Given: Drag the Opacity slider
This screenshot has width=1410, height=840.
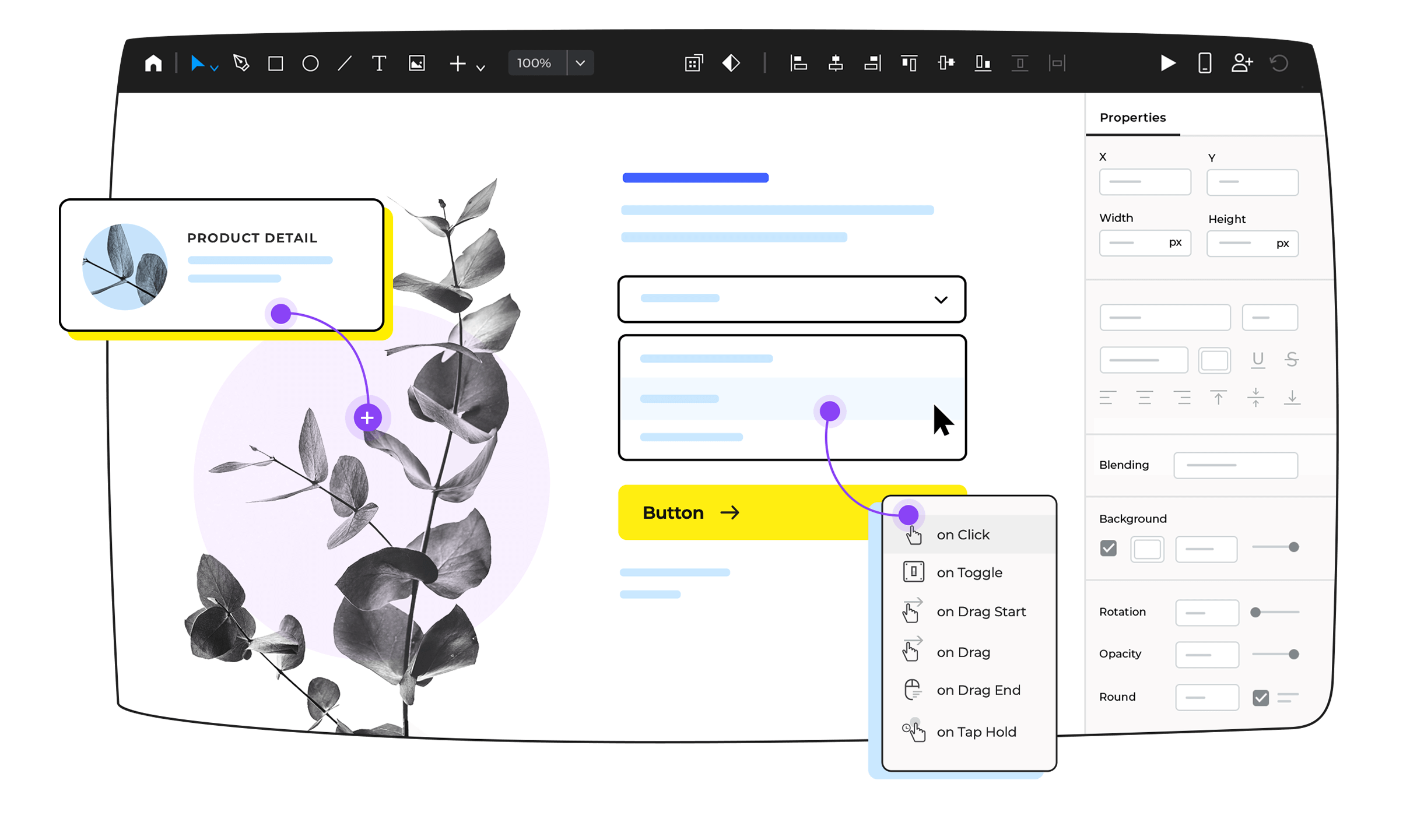Looking at the screenshot, I should pos(1296,654).
